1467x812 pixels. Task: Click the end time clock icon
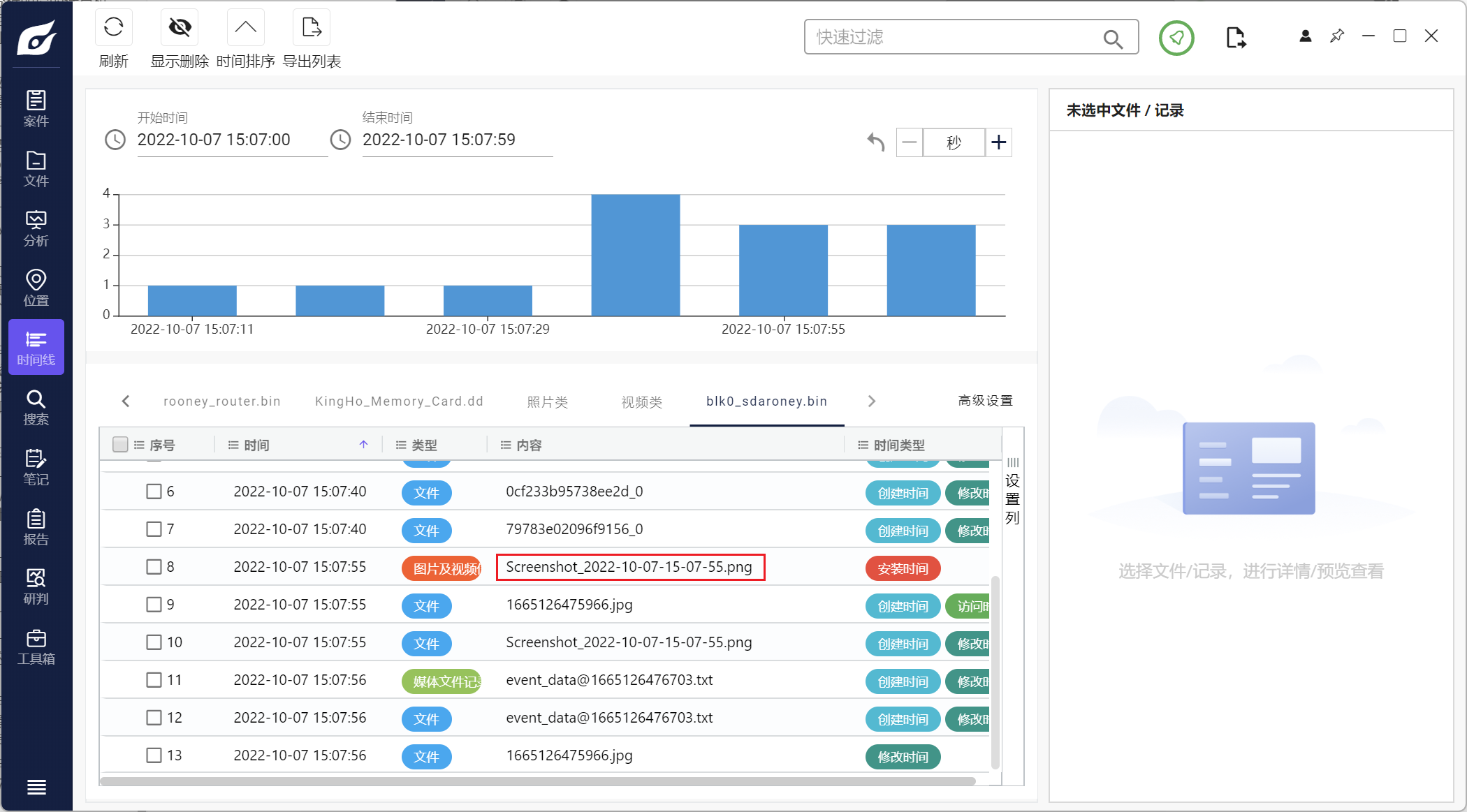340,140
